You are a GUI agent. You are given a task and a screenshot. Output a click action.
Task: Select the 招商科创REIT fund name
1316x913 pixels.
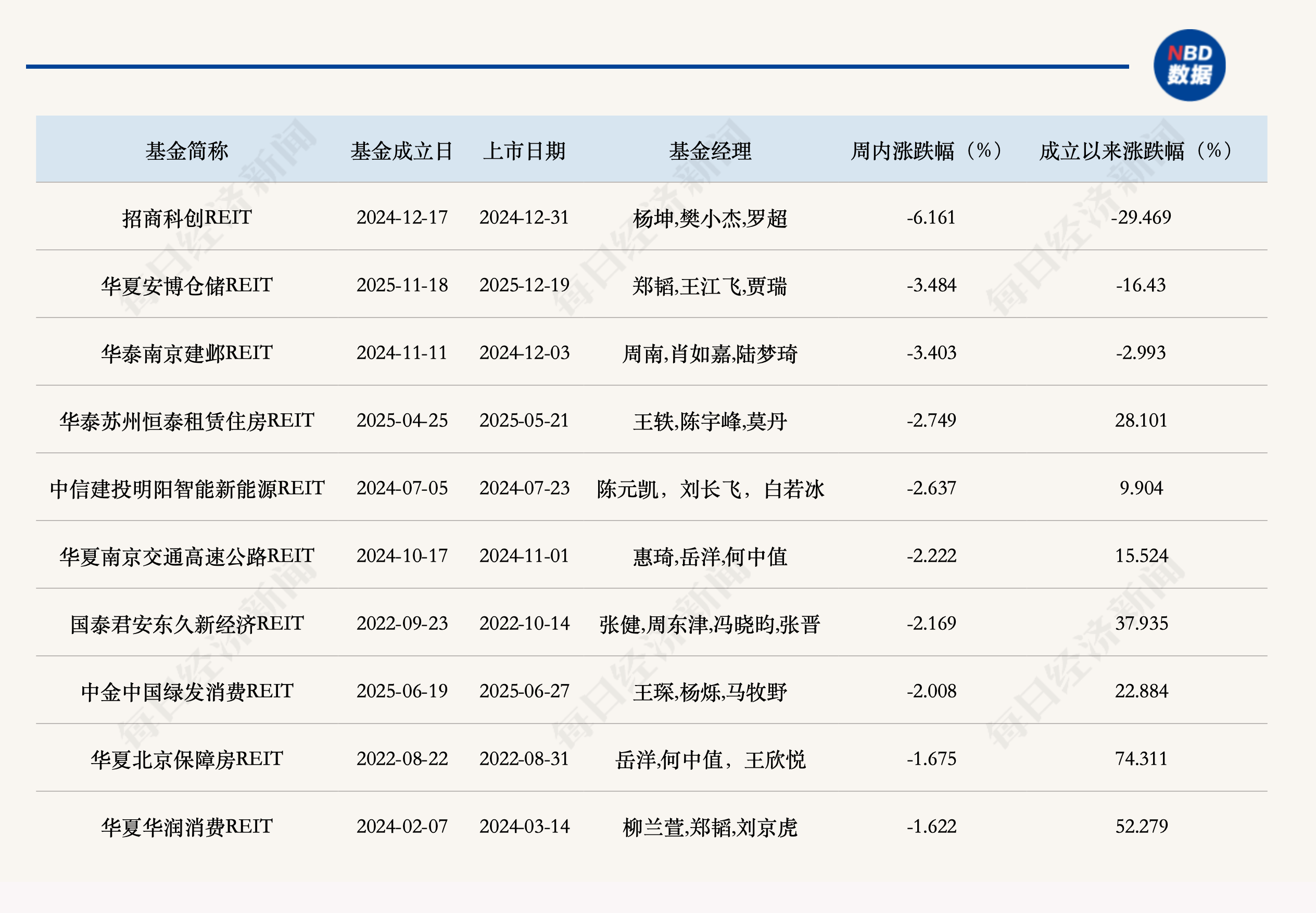point(186,218)
